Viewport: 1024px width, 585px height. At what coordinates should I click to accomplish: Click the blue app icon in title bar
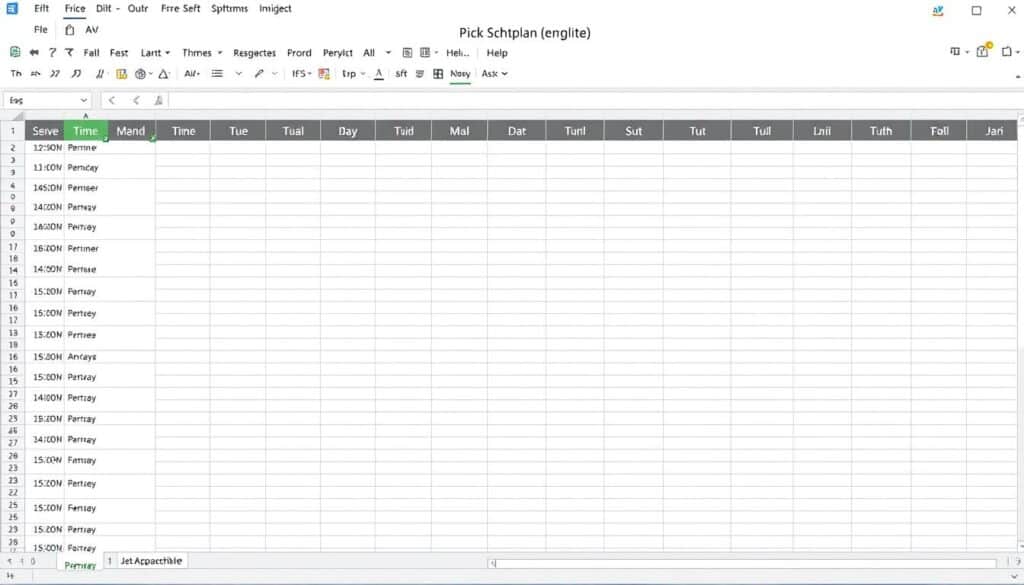[x=12, y=8]
